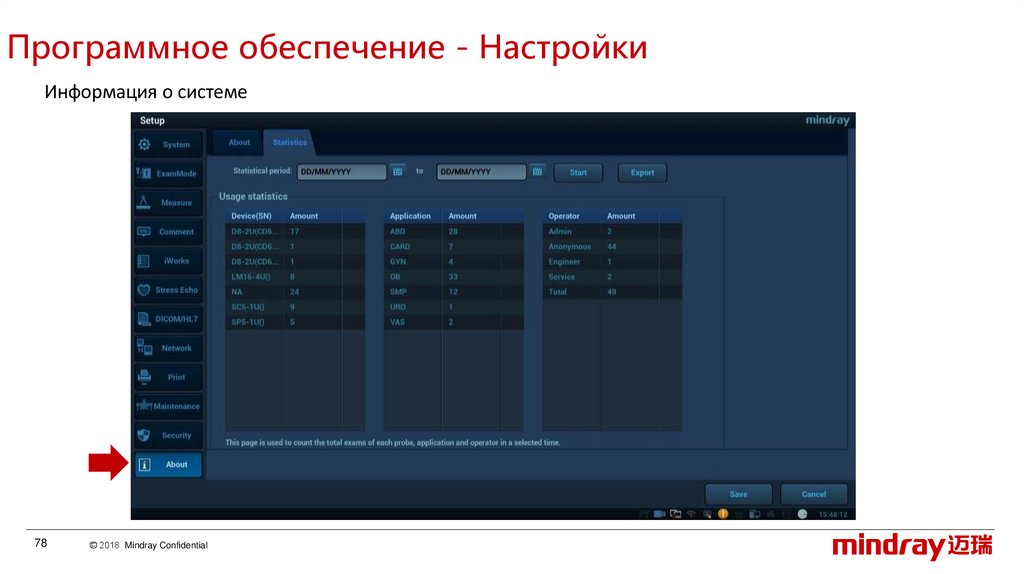Click the Wi-Fi icon in status bar
Screen dimensions: 1024x574
point(691,514)
